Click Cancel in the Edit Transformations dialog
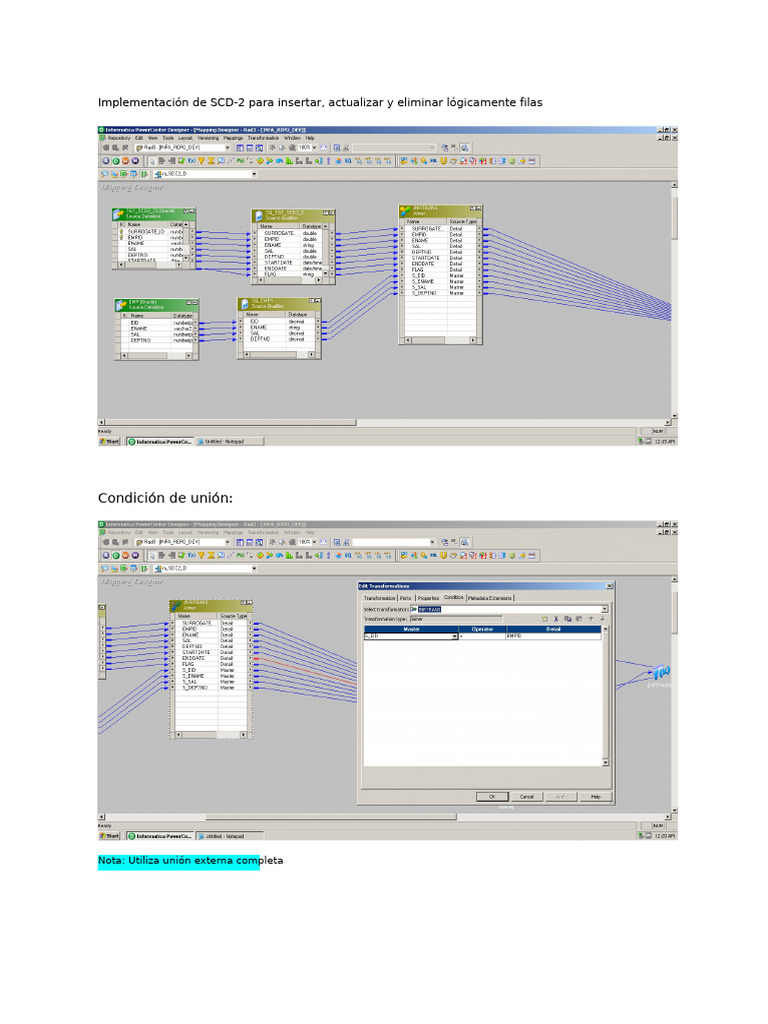This screenshot has width=768, height=1024. 526,796
